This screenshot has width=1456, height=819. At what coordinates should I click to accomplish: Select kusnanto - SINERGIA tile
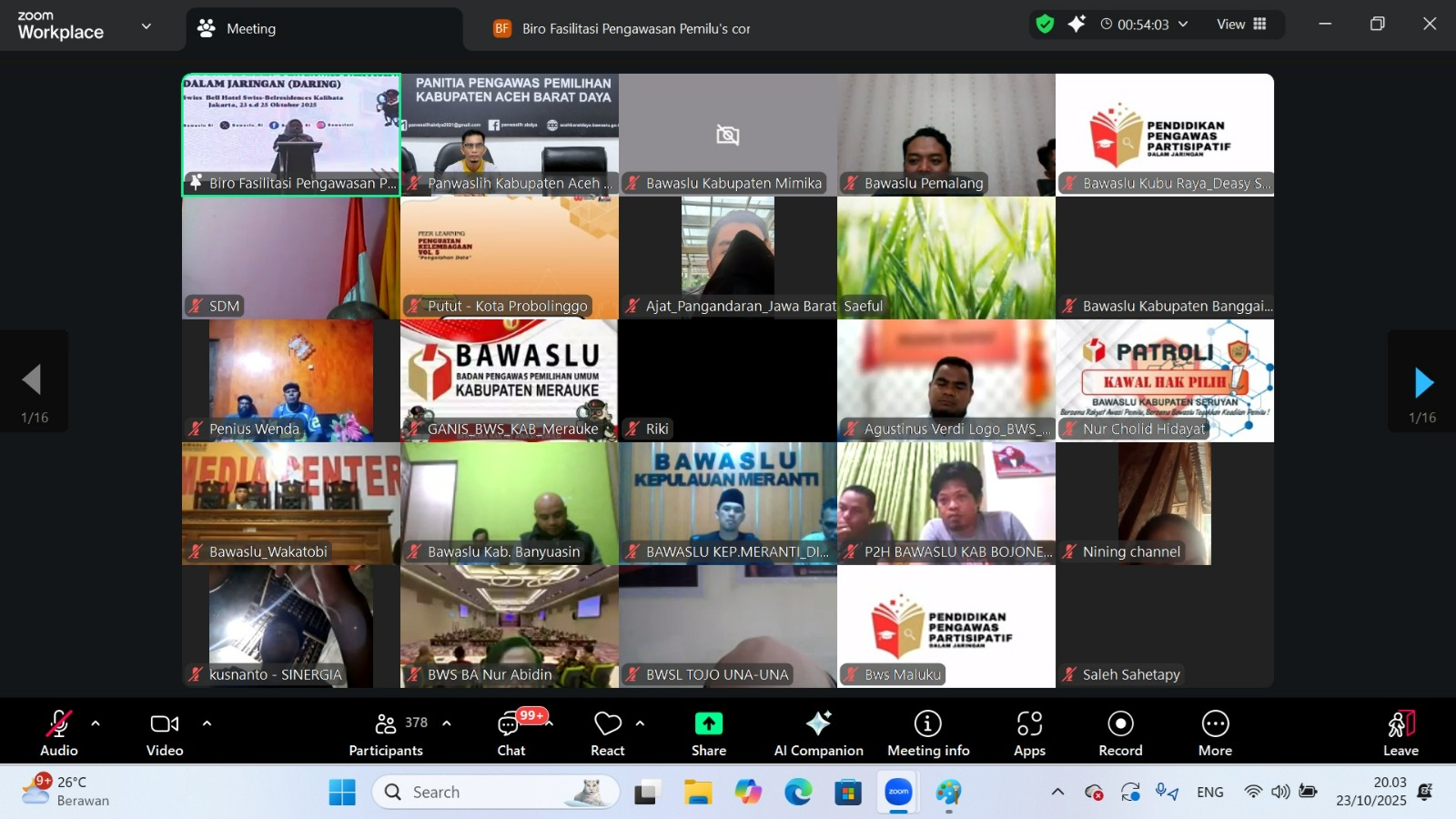pos(291,626)
